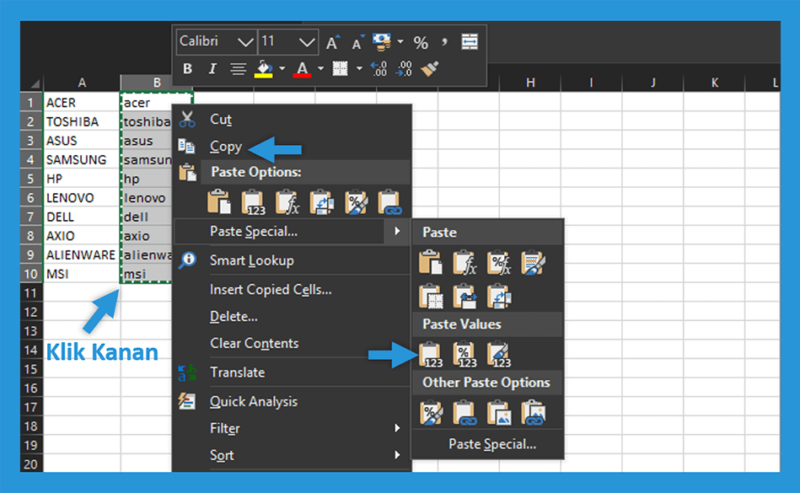Click the Increase Font Size icon
This screenshot has height=493, width=800.
coord(333,42)
